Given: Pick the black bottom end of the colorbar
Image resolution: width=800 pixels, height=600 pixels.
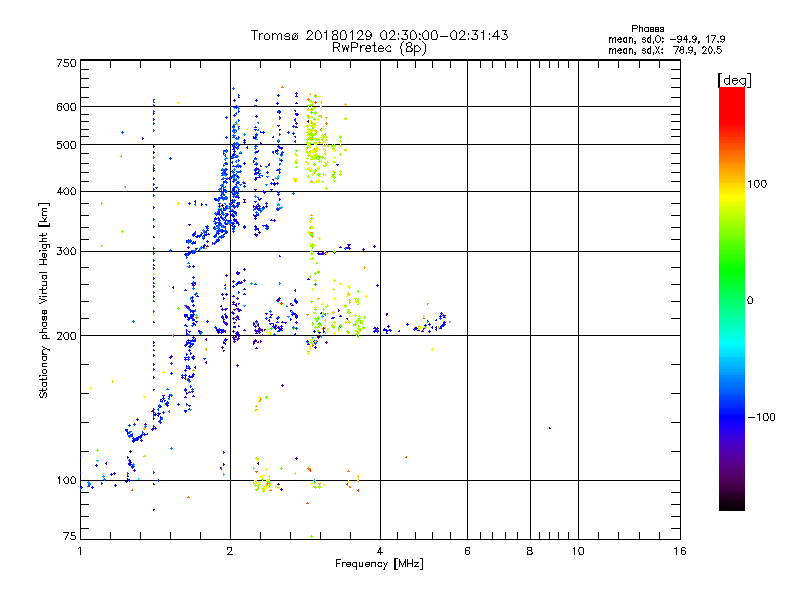Looking at the screenshot, I should point(732,505).
